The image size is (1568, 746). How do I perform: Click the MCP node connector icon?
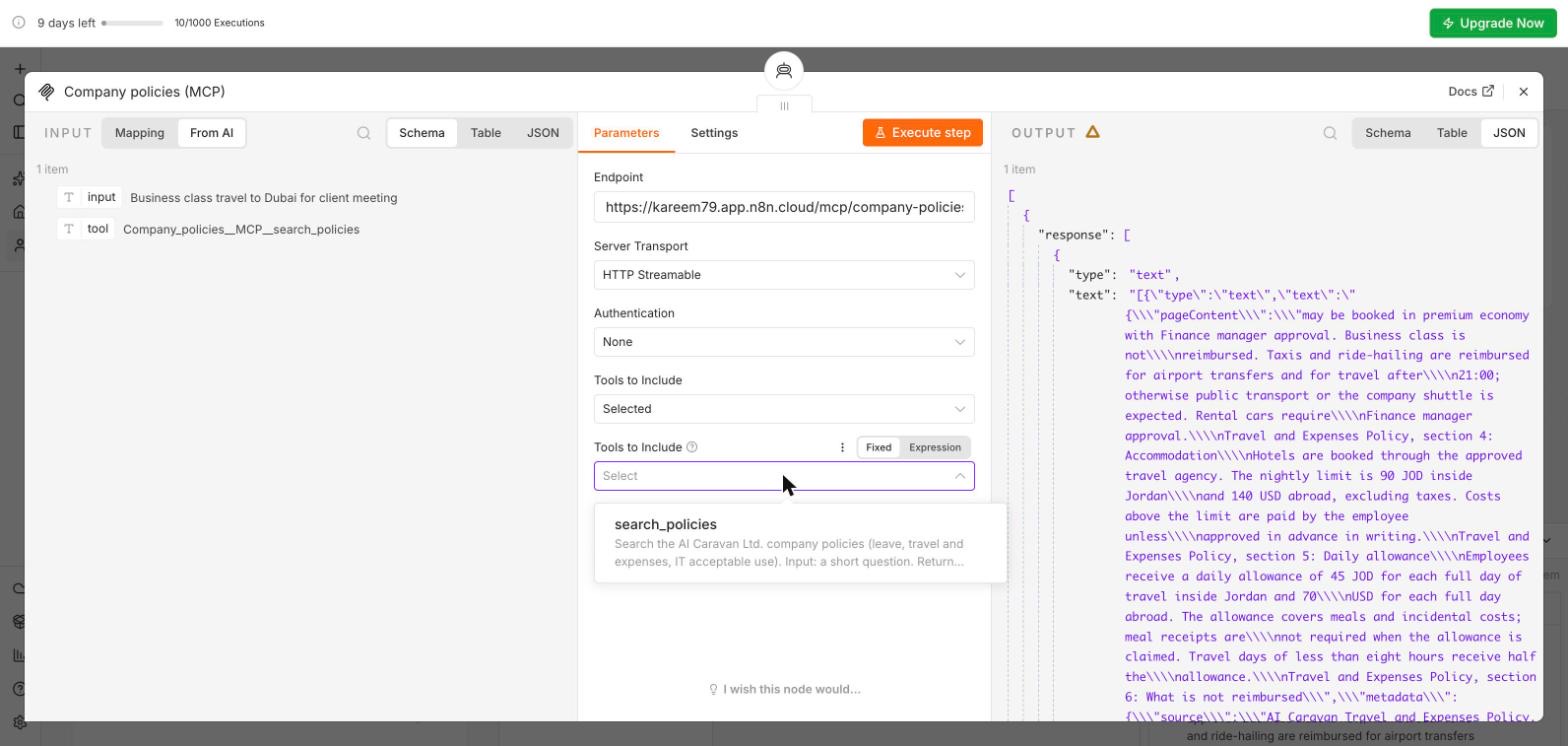[784, 71]
